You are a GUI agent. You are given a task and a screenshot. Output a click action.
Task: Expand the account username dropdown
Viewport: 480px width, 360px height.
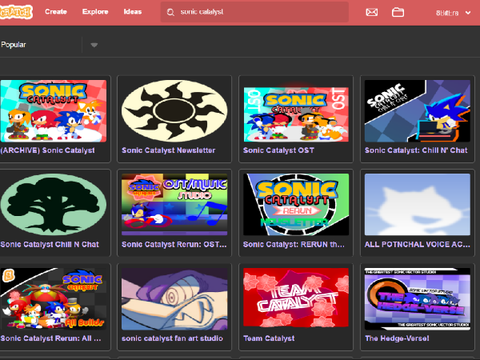click(x=453, y=13)
